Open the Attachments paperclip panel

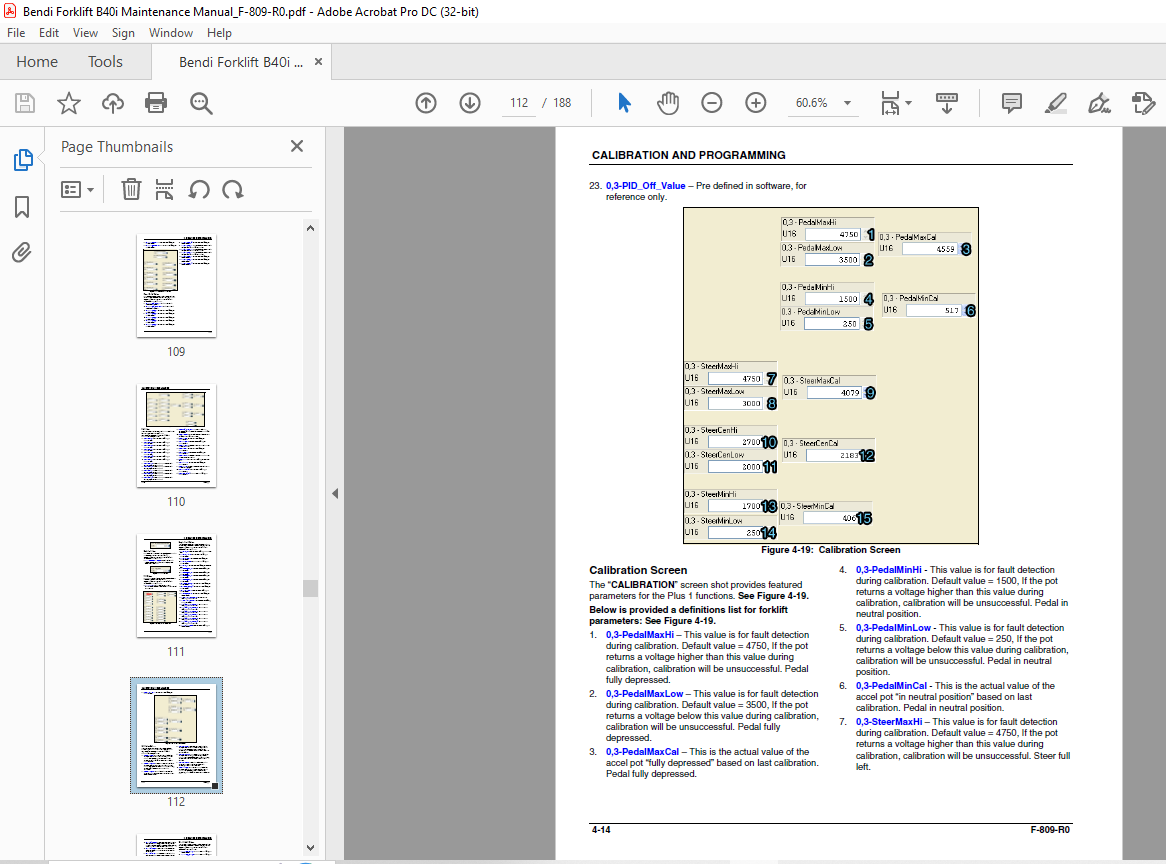coord(22,253)
